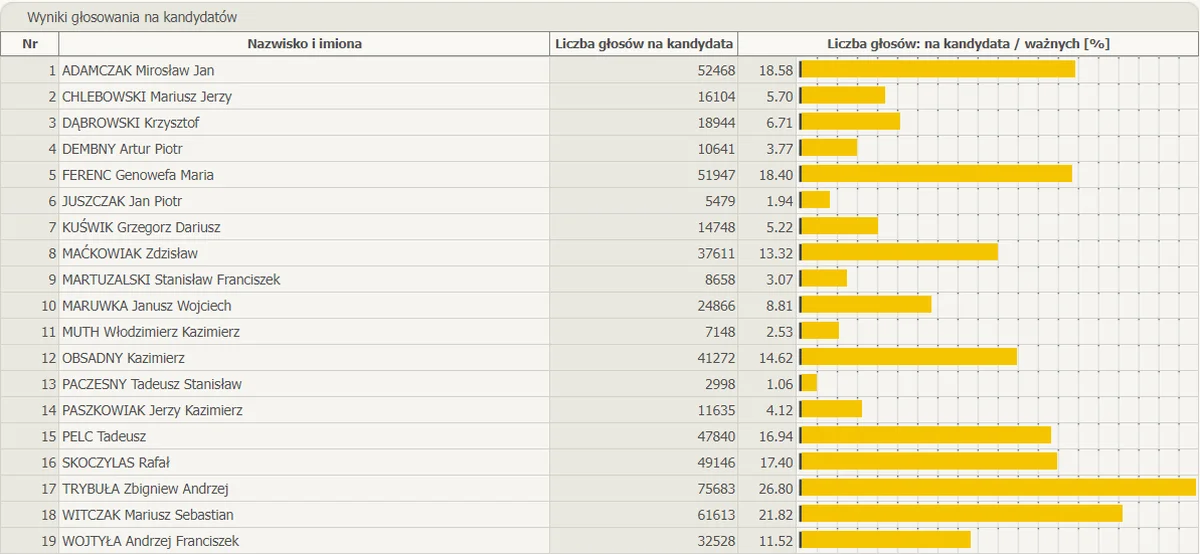The width and height of the screenshot is (1200, 554).
Task: Click the 'Nazwisko i imiona' column header
Action: [304, 44]
